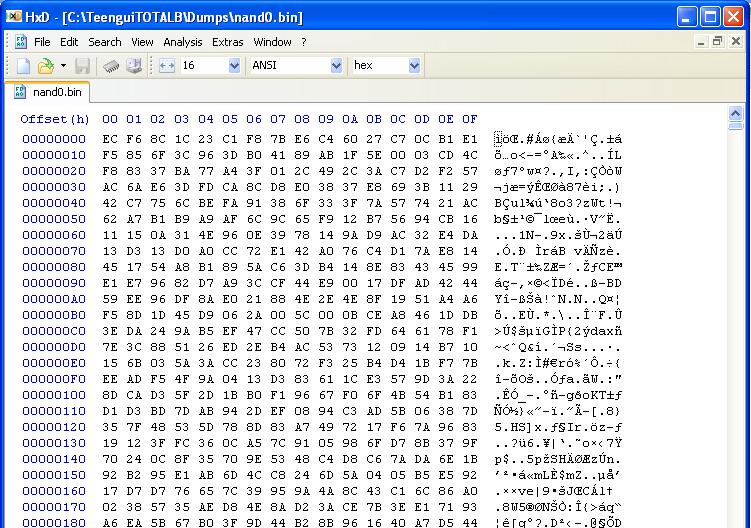Open the Window menu

(272, 42)
